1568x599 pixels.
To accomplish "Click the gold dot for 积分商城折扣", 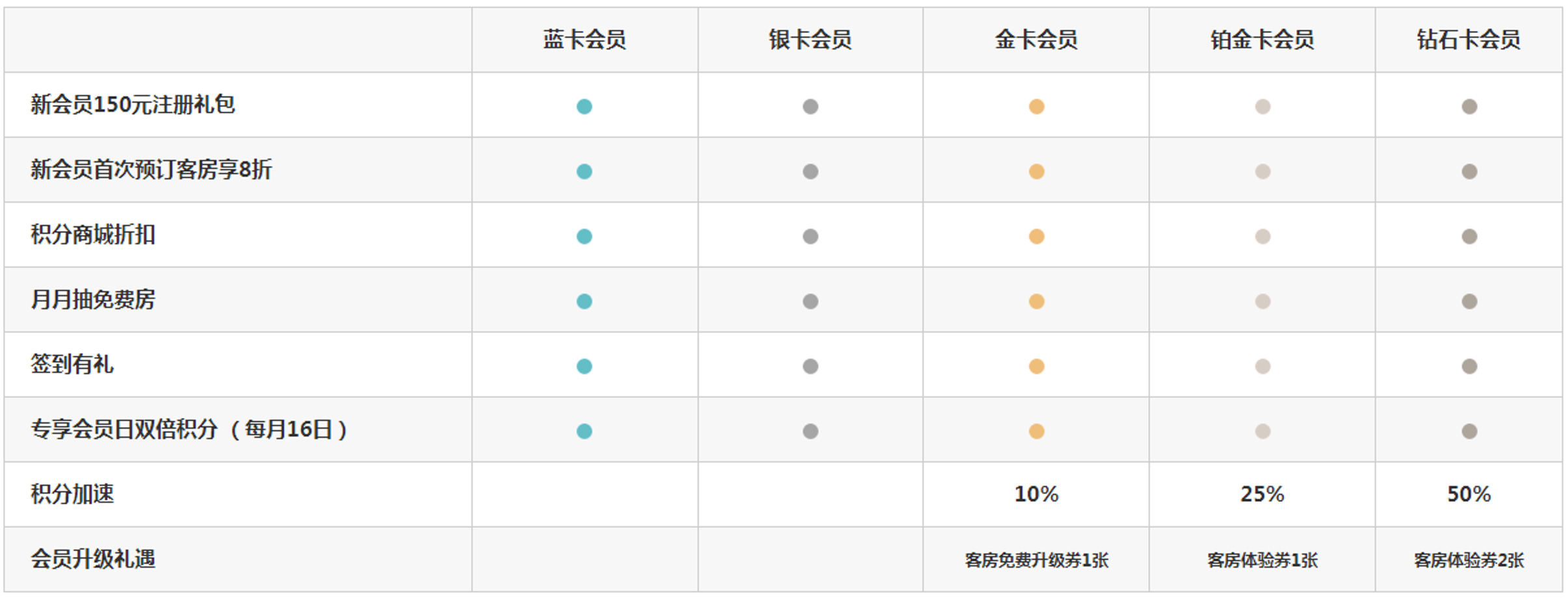I will pos(1036,236).
